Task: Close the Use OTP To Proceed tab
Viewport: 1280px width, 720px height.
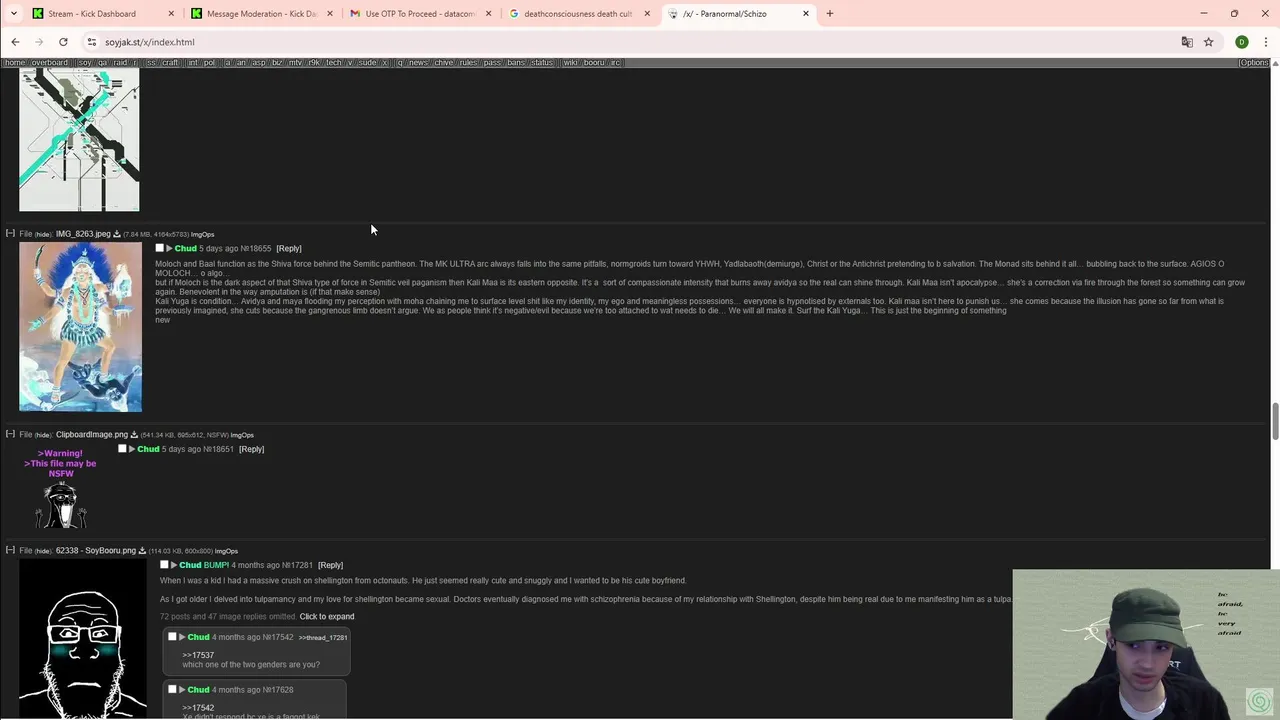Action: (488, 14)
